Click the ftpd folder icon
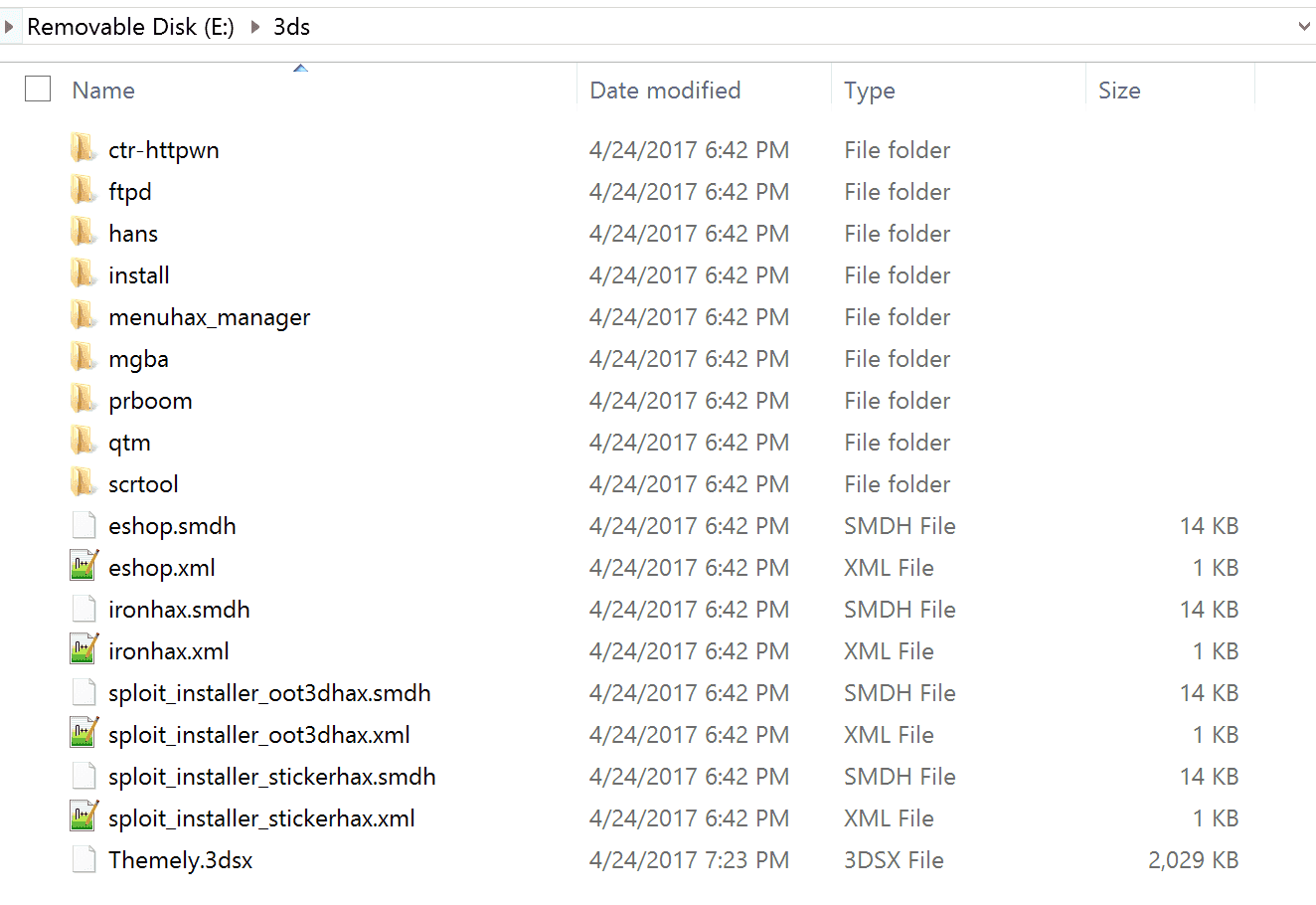The image size is (1316, 905). pyautogui.click(x=83, y=191)
